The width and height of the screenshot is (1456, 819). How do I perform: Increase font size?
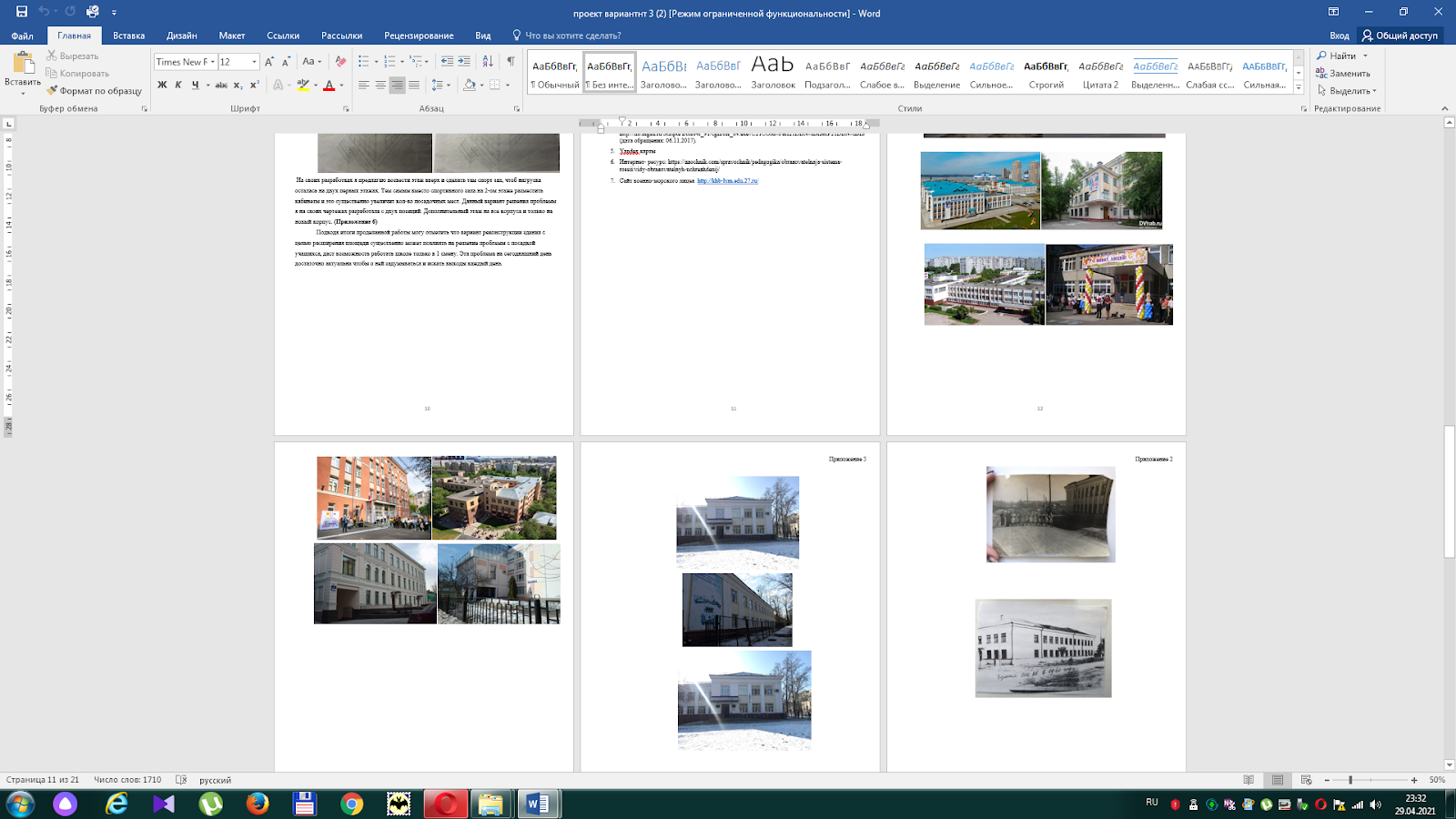(269, 61)
